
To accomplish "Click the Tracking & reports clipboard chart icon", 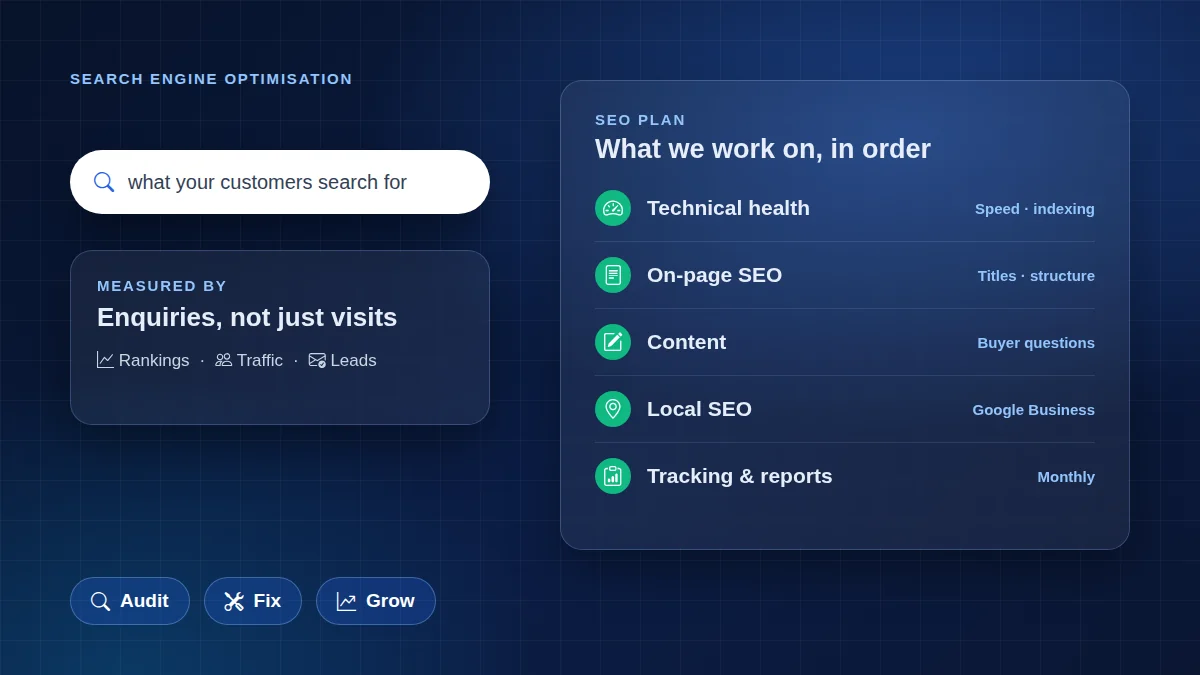I will pos(613,476).
